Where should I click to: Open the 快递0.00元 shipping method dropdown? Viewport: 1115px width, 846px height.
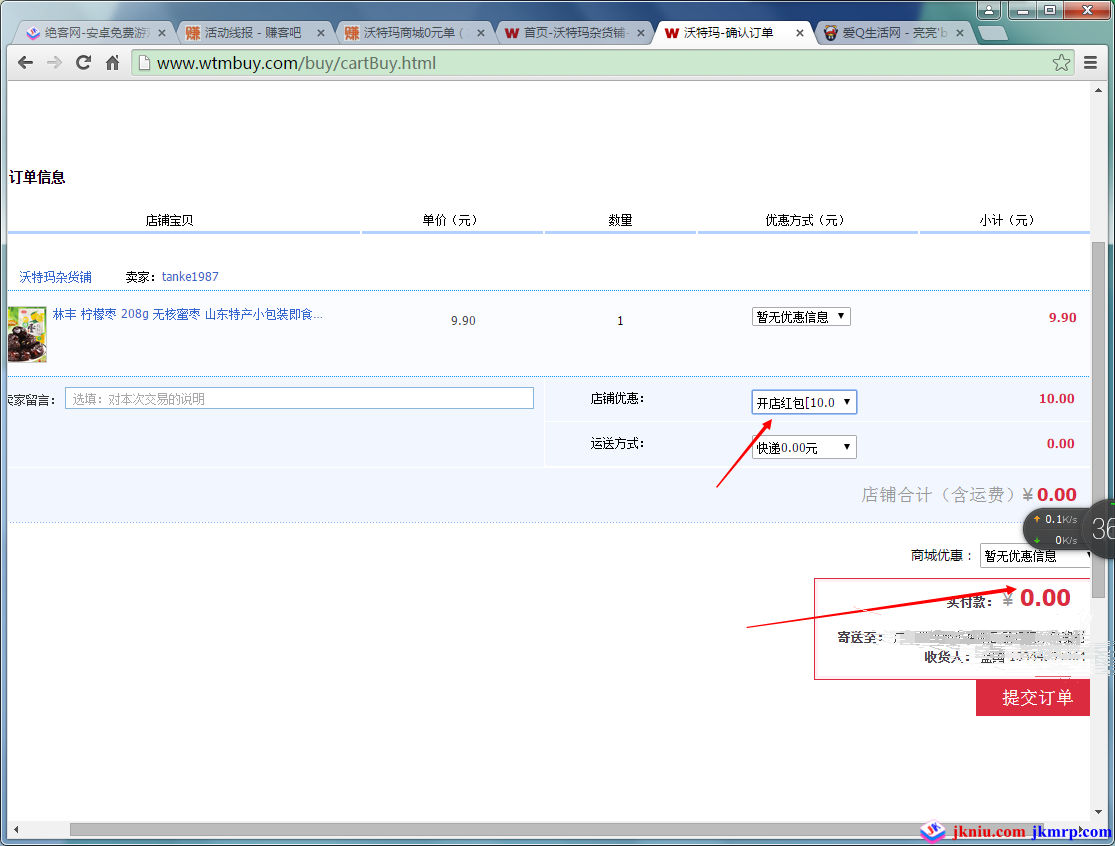point(804,448)
